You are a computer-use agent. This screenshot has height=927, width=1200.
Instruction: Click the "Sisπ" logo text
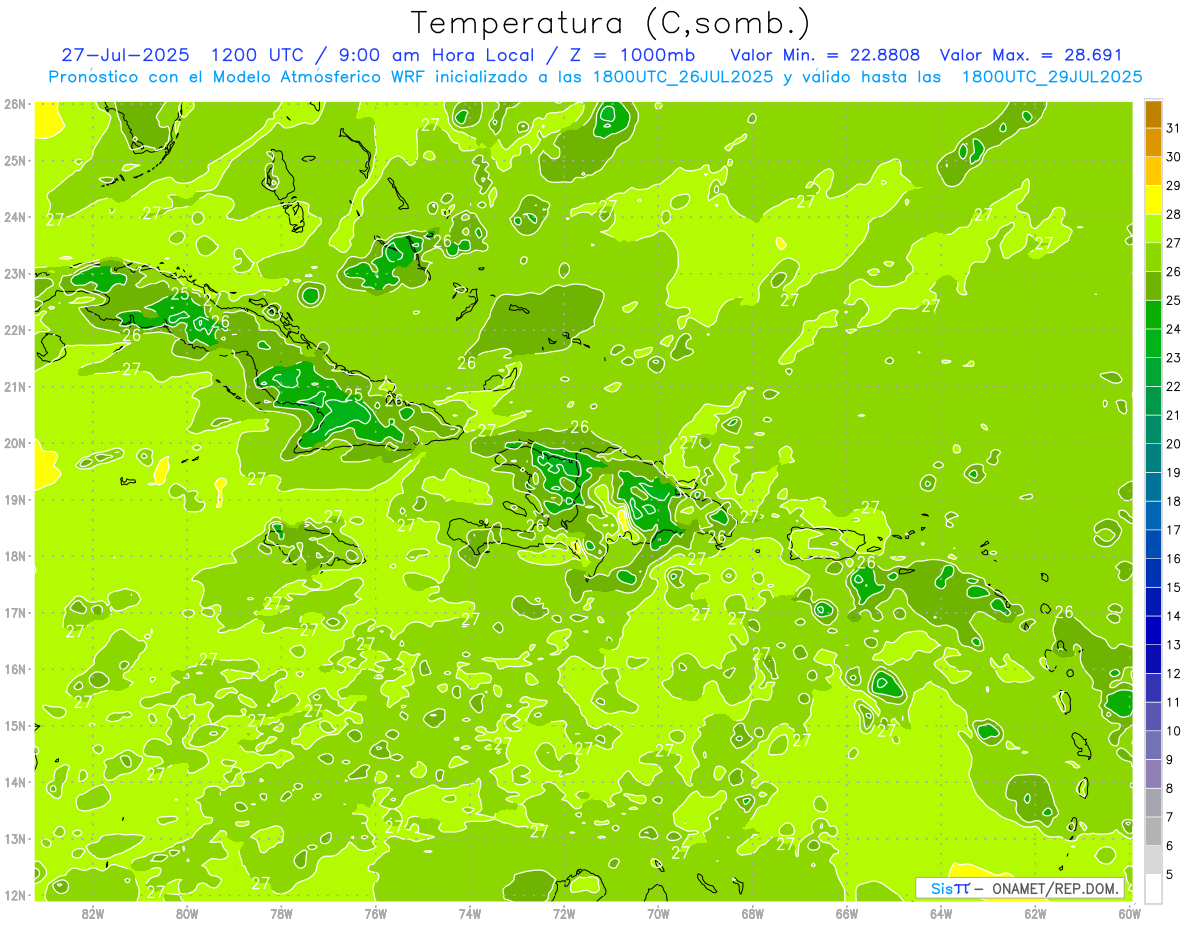[x=950, y=888]
